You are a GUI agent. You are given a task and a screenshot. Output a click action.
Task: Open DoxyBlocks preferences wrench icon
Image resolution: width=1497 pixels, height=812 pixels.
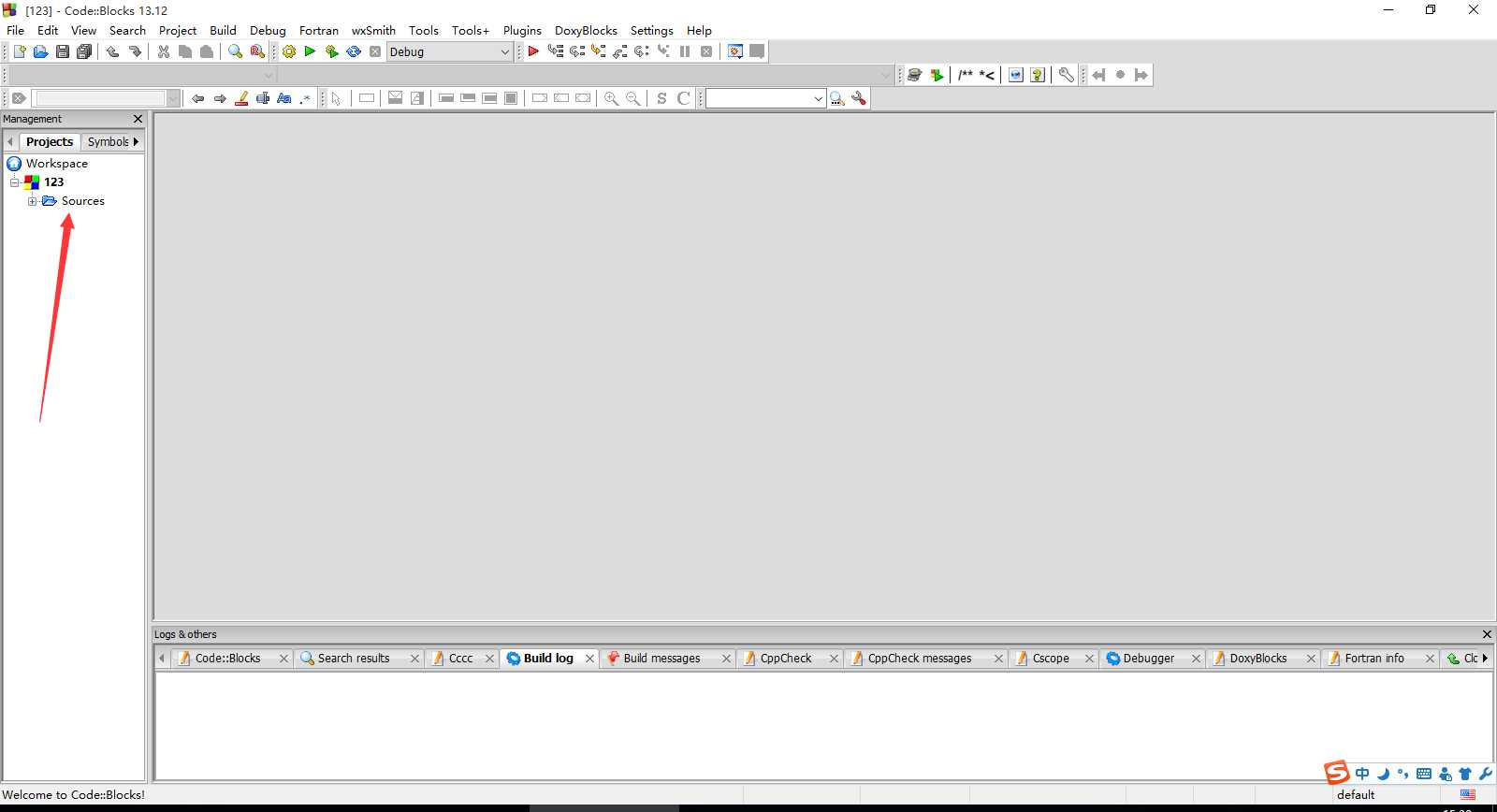(x=1067, y=75)
